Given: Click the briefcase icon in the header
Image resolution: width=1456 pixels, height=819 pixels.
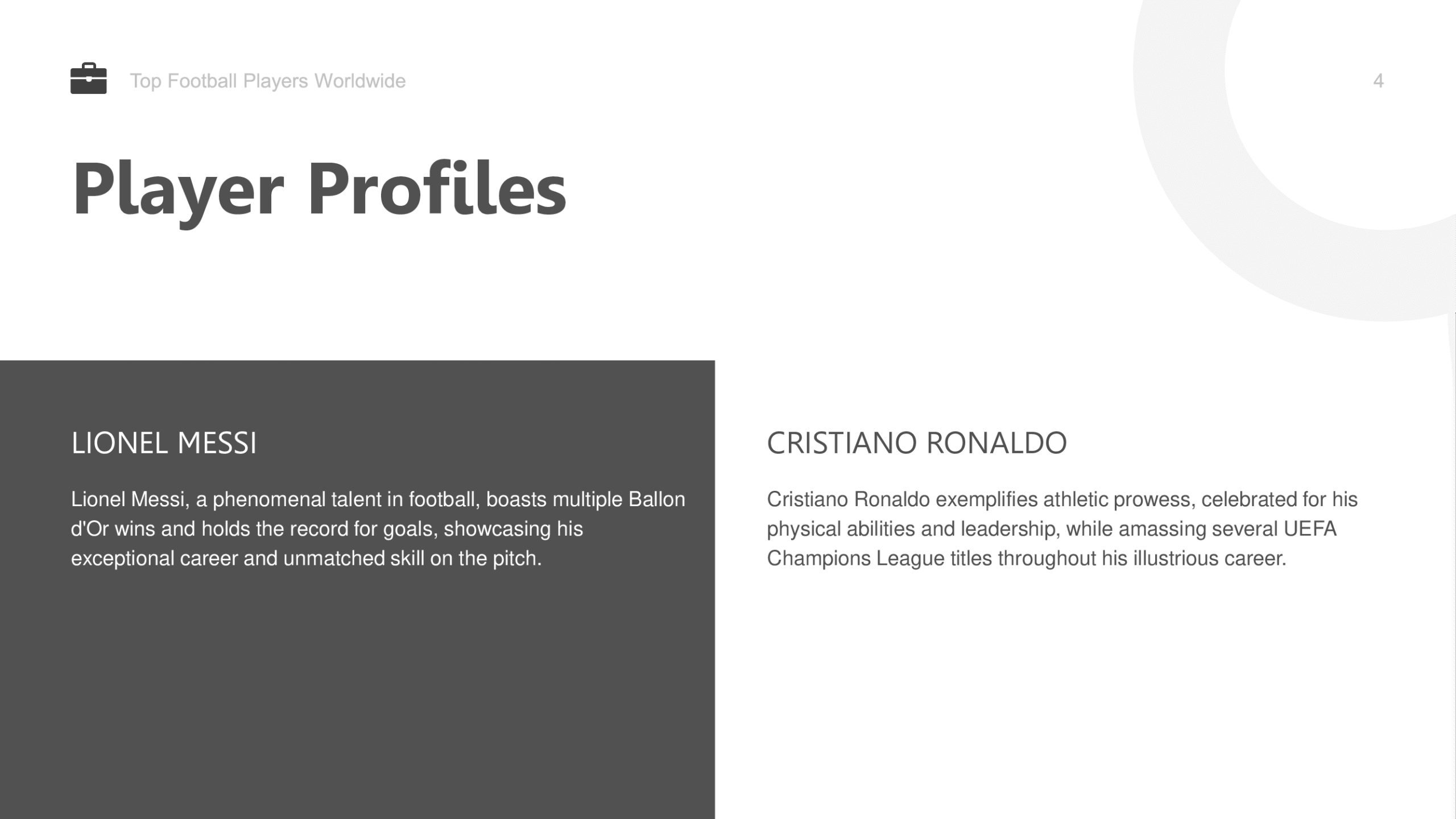Looking at the screenshot, I should pos(88,78).
